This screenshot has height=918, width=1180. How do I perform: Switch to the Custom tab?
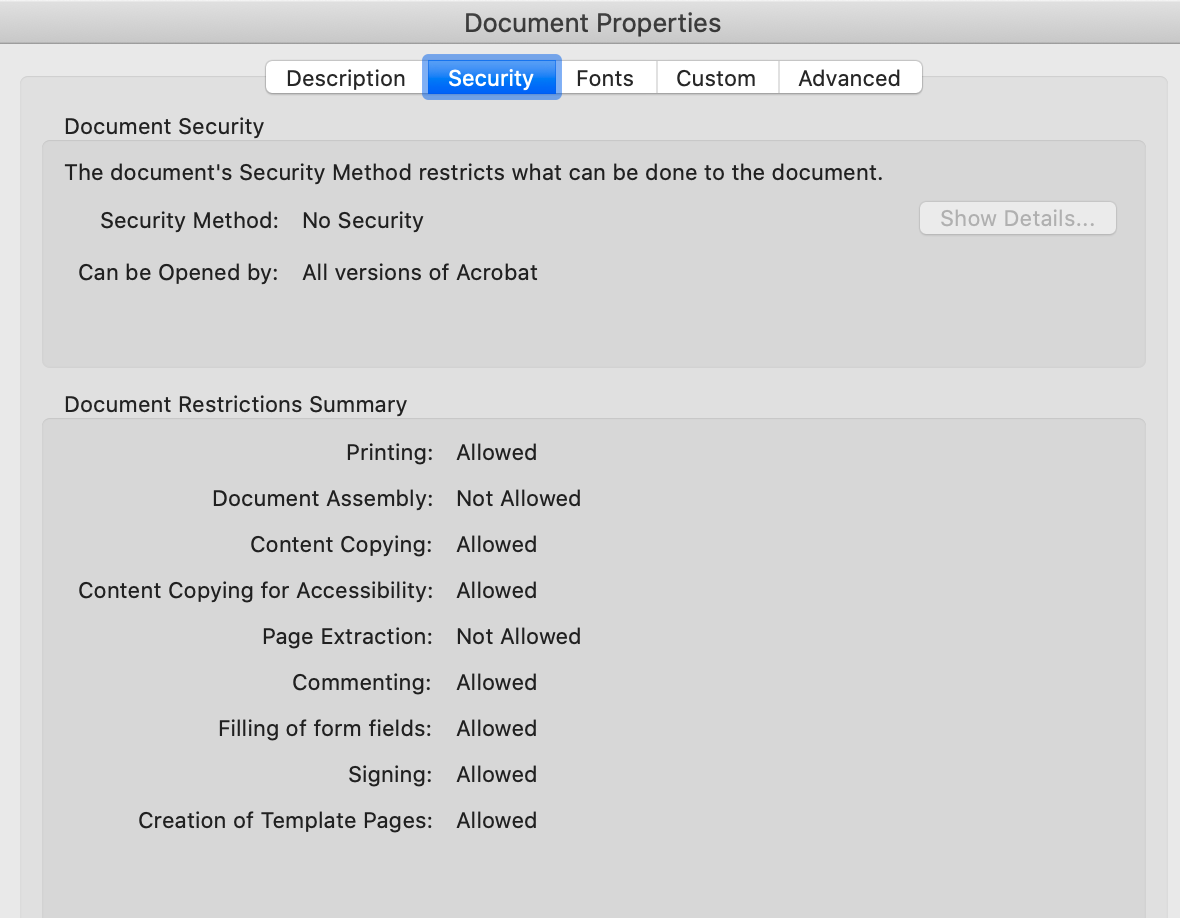click(715, 77)
